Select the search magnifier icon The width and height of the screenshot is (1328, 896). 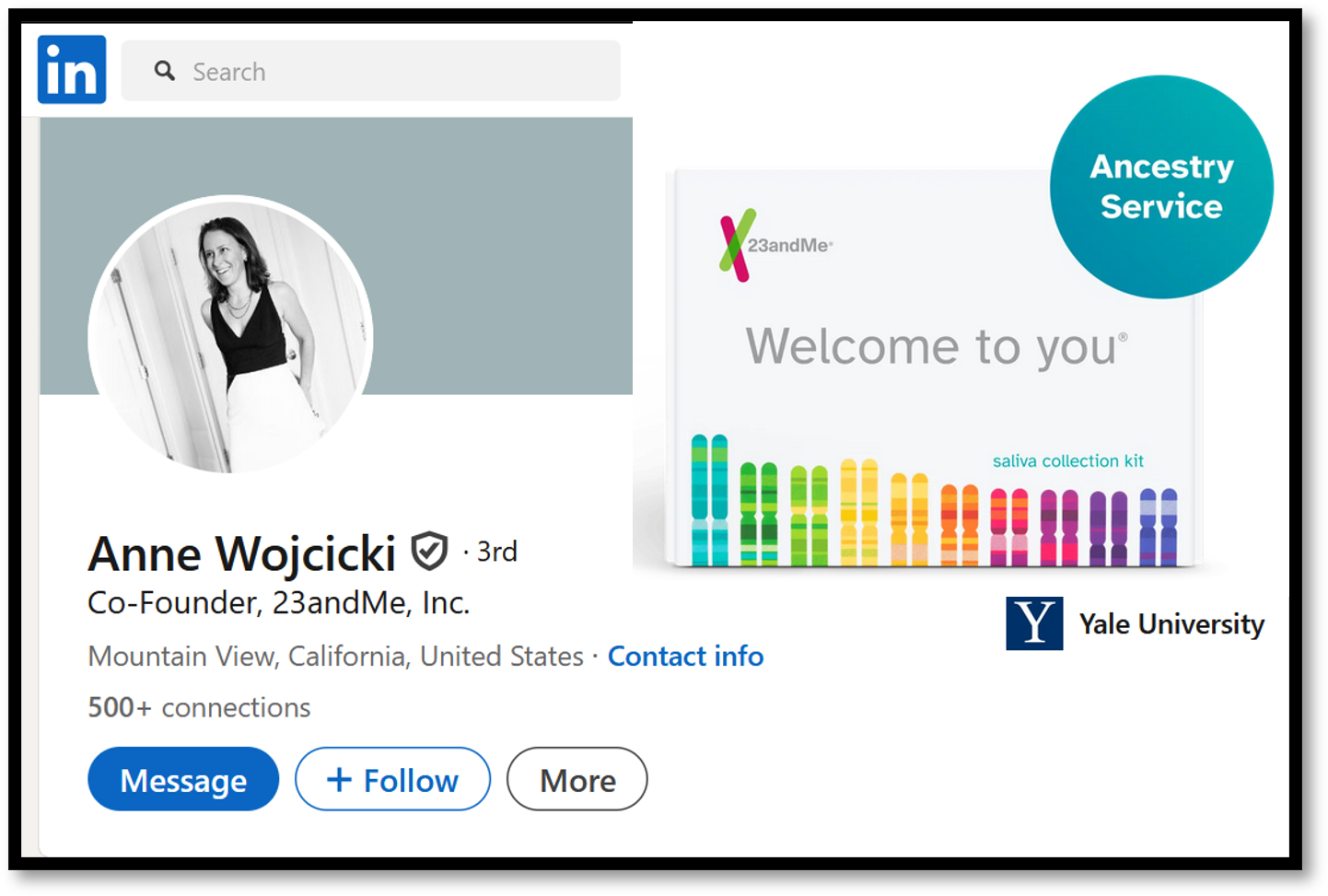165,70
